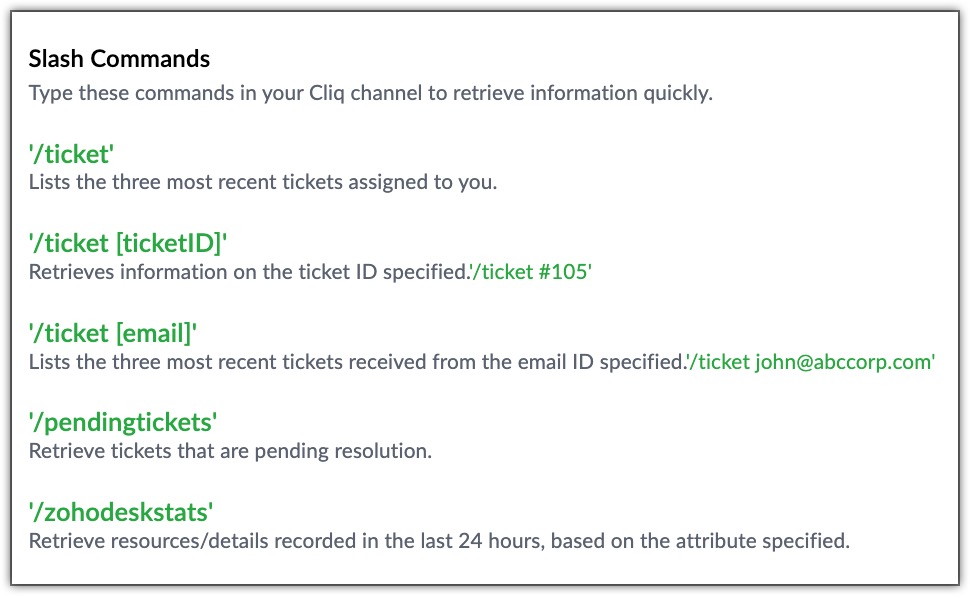Click the '#105' ticket number
Image resolution: width=970 pixels, height=596 pixels.
(563, 272)
